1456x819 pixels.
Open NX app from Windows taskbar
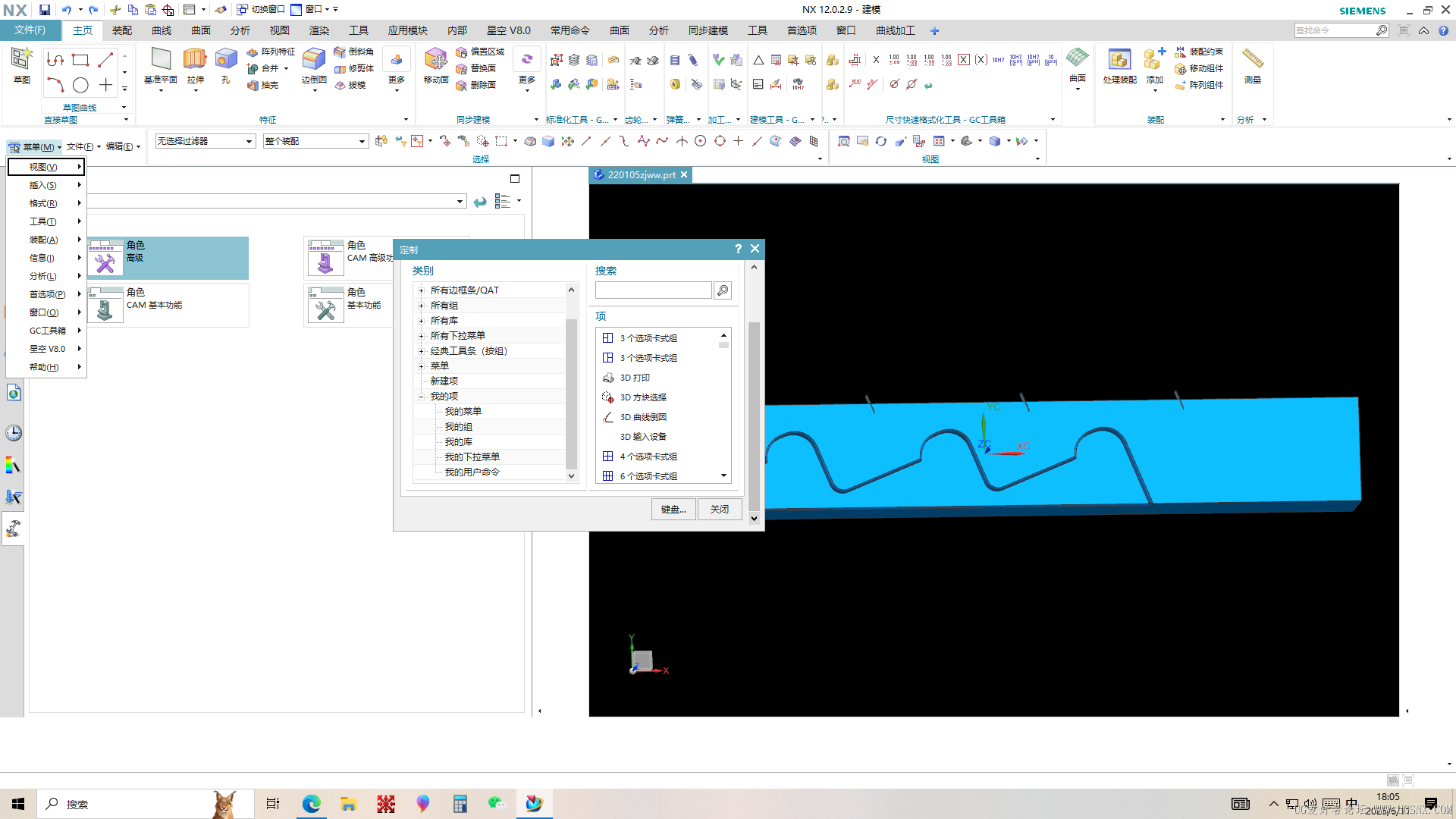(535, 804)
